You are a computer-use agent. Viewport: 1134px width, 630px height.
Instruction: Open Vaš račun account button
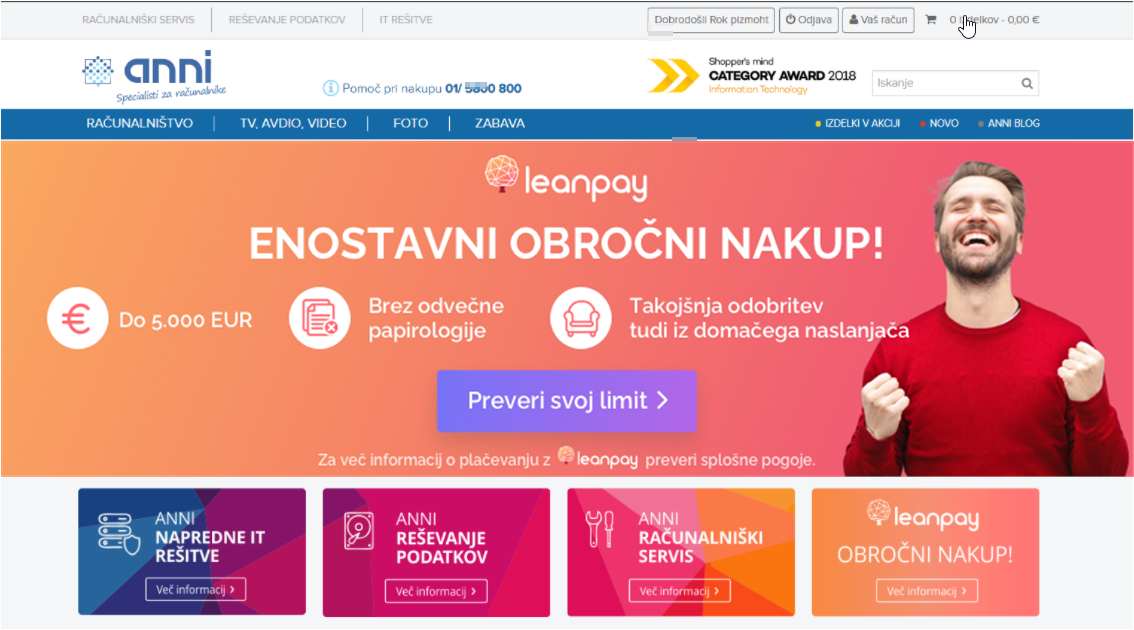click(x=878, y=20)
